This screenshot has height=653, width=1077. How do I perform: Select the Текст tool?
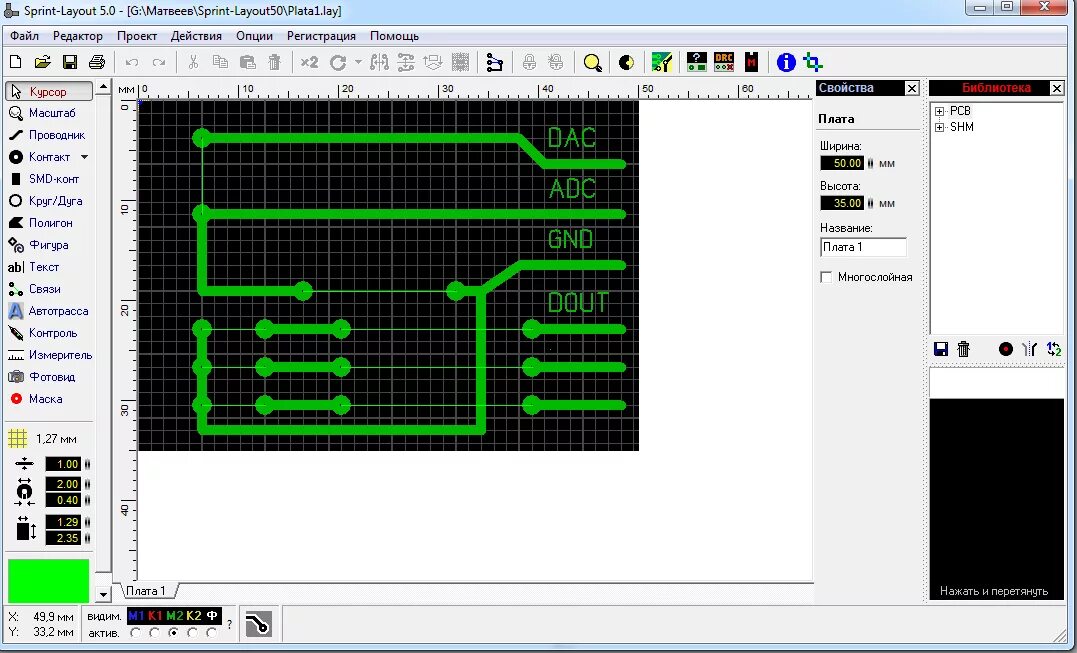tap(49, 266)
